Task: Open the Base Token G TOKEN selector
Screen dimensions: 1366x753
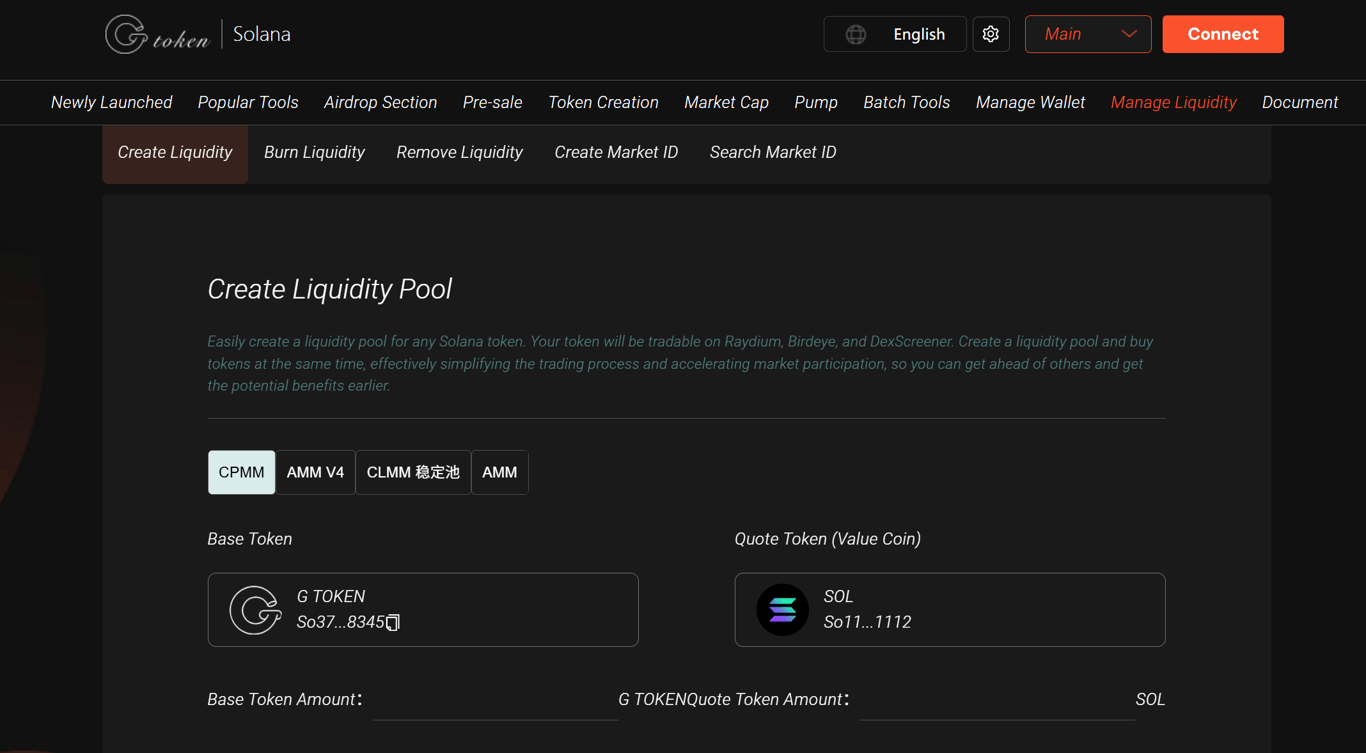Action: point(423,610)
